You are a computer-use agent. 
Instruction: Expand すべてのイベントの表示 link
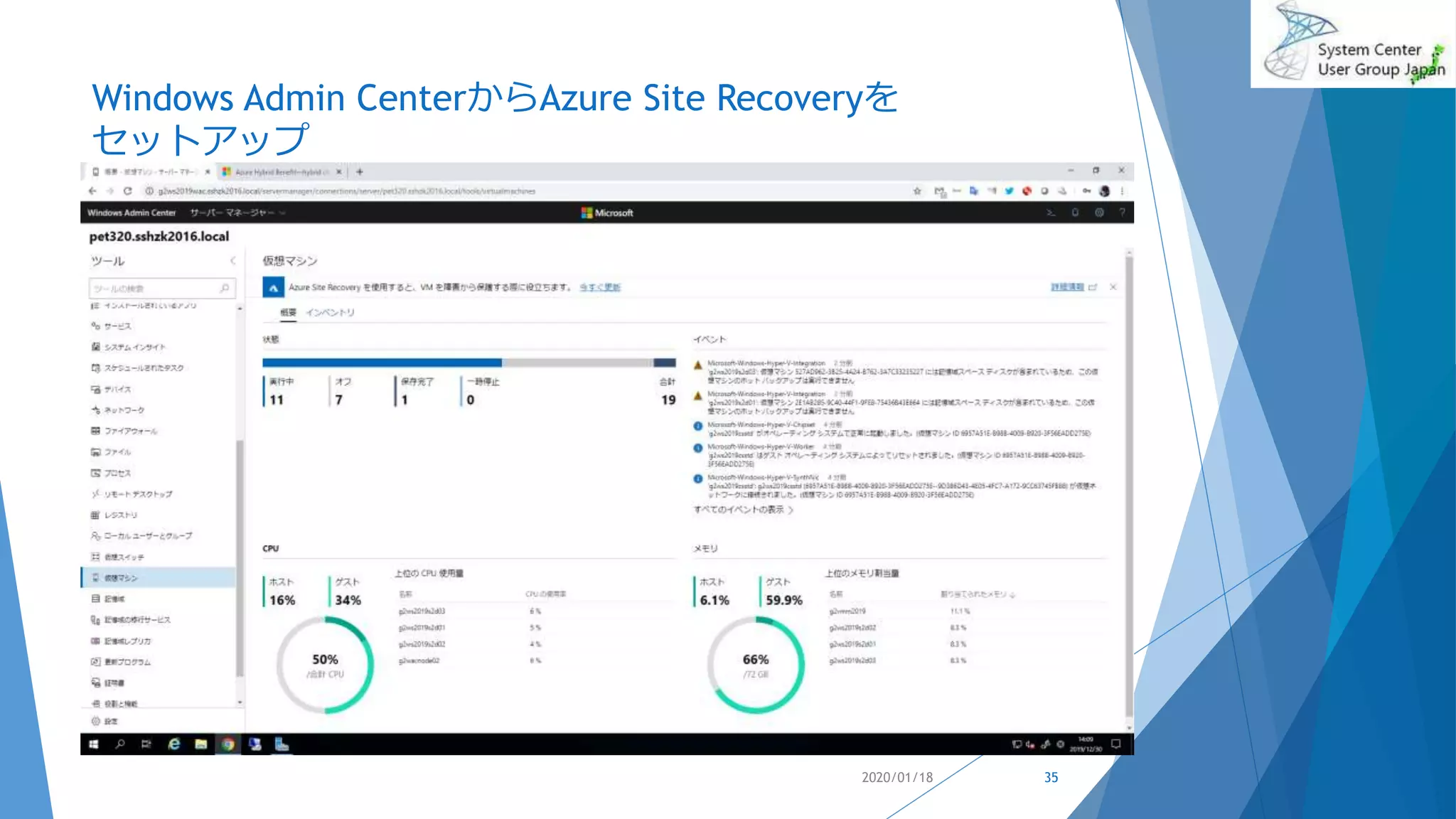(x=743, y=510)
